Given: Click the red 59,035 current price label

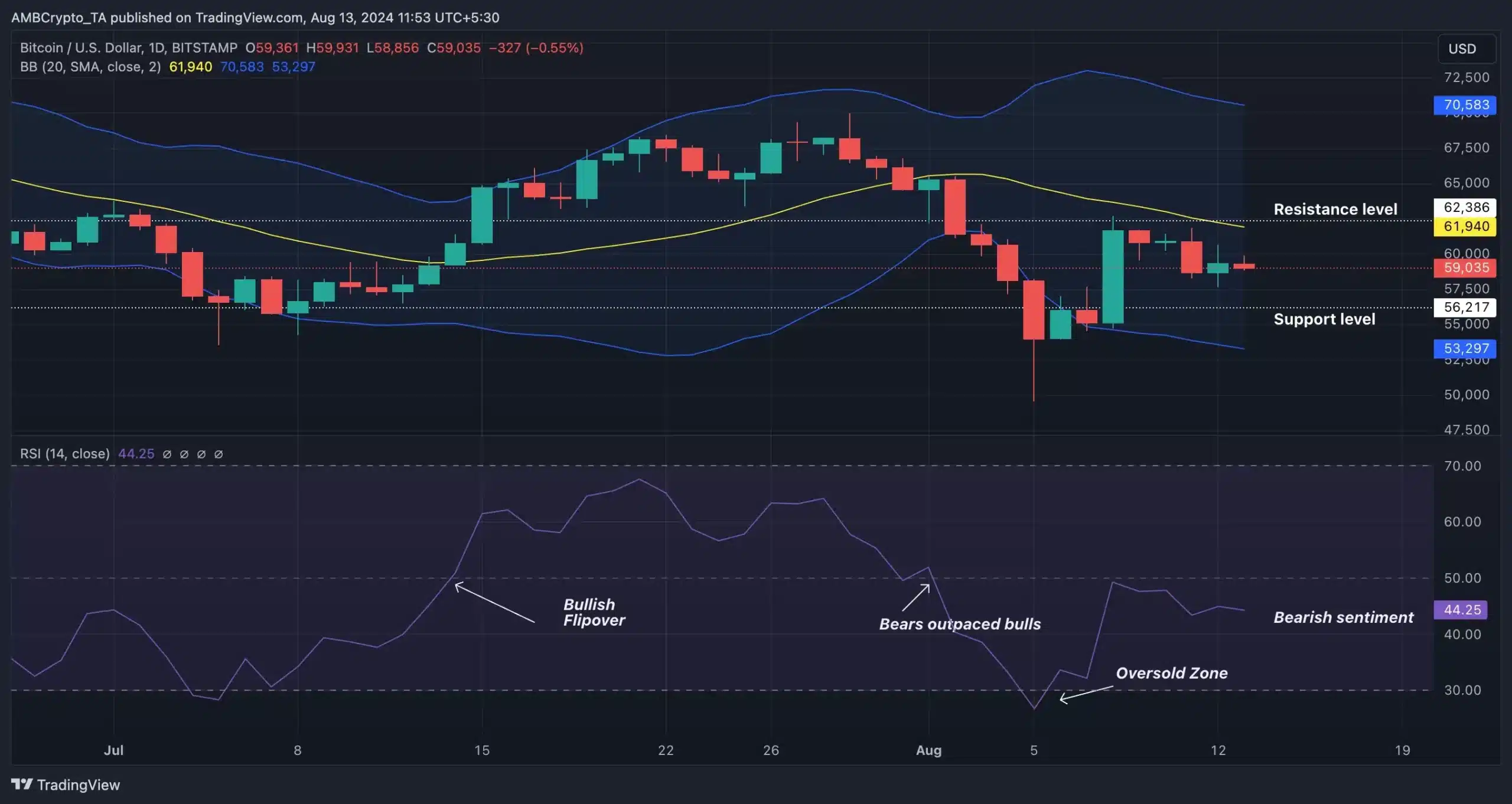Looking at the screenshot, I should pyautogui.click(x=1465, y=267).
